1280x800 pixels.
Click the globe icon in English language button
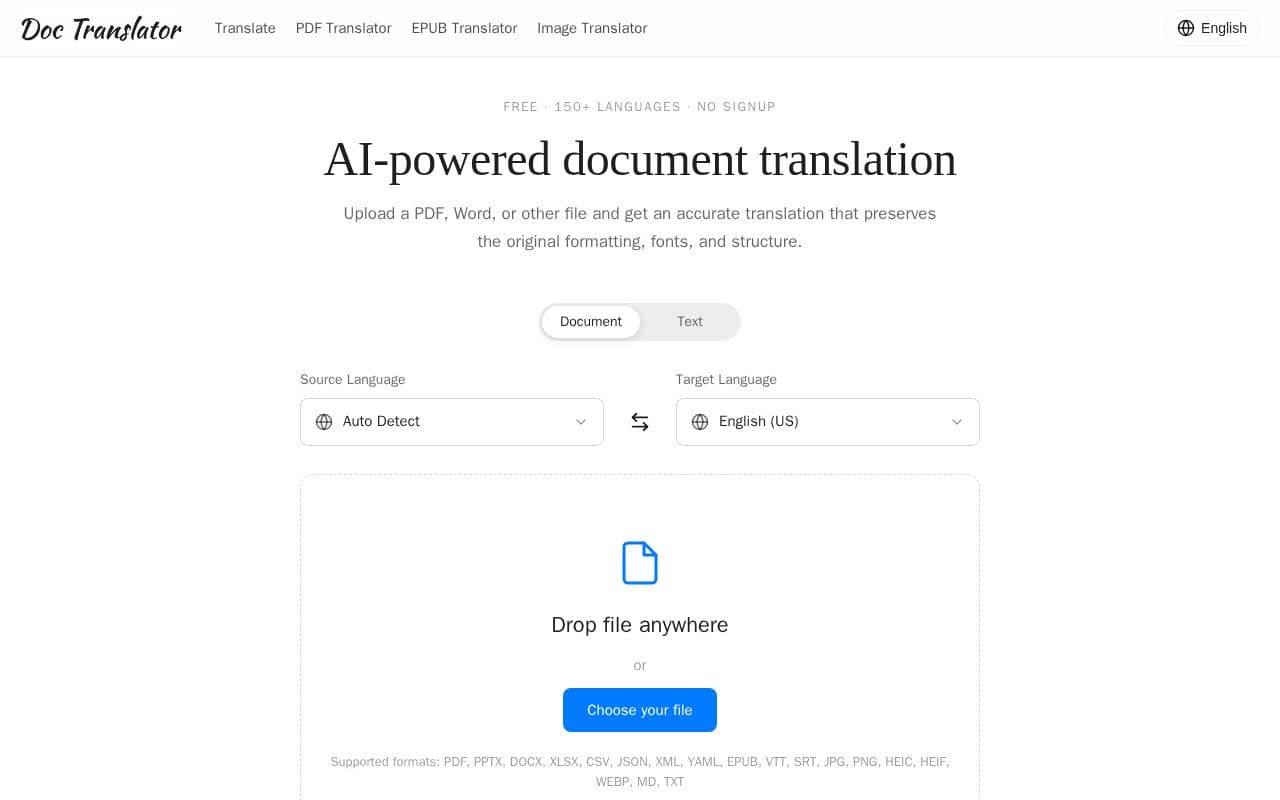(x=1186, y=28)
